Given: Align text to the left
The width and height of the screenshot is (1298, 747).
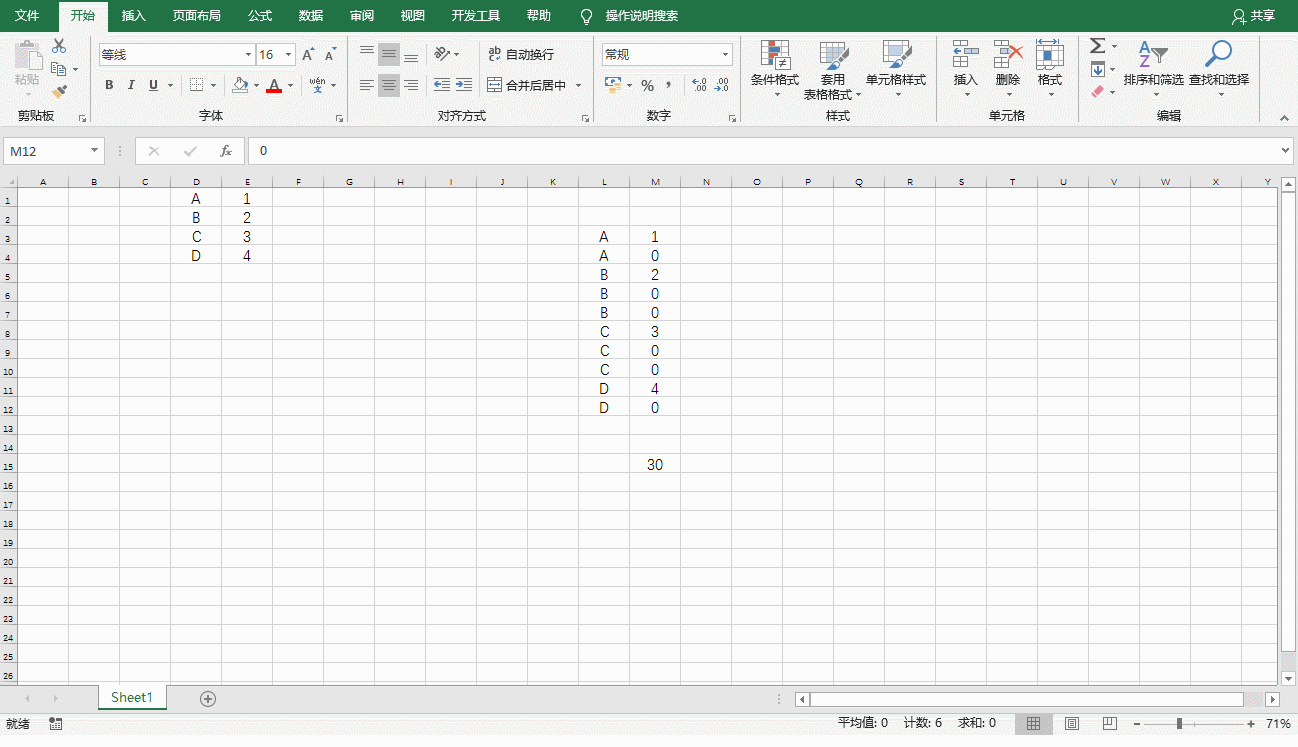Looking at the screenshot, I should (366, 85).
